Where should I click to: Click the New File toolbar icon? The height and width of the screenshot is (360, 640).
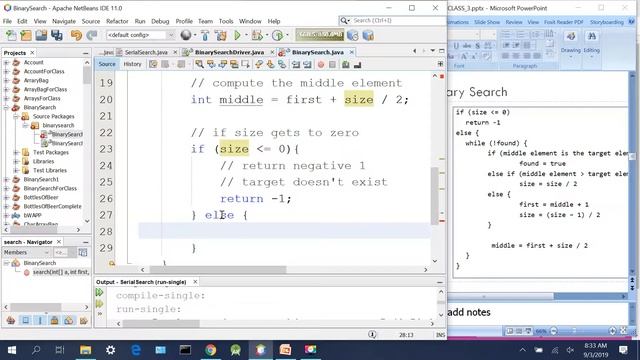11,36
